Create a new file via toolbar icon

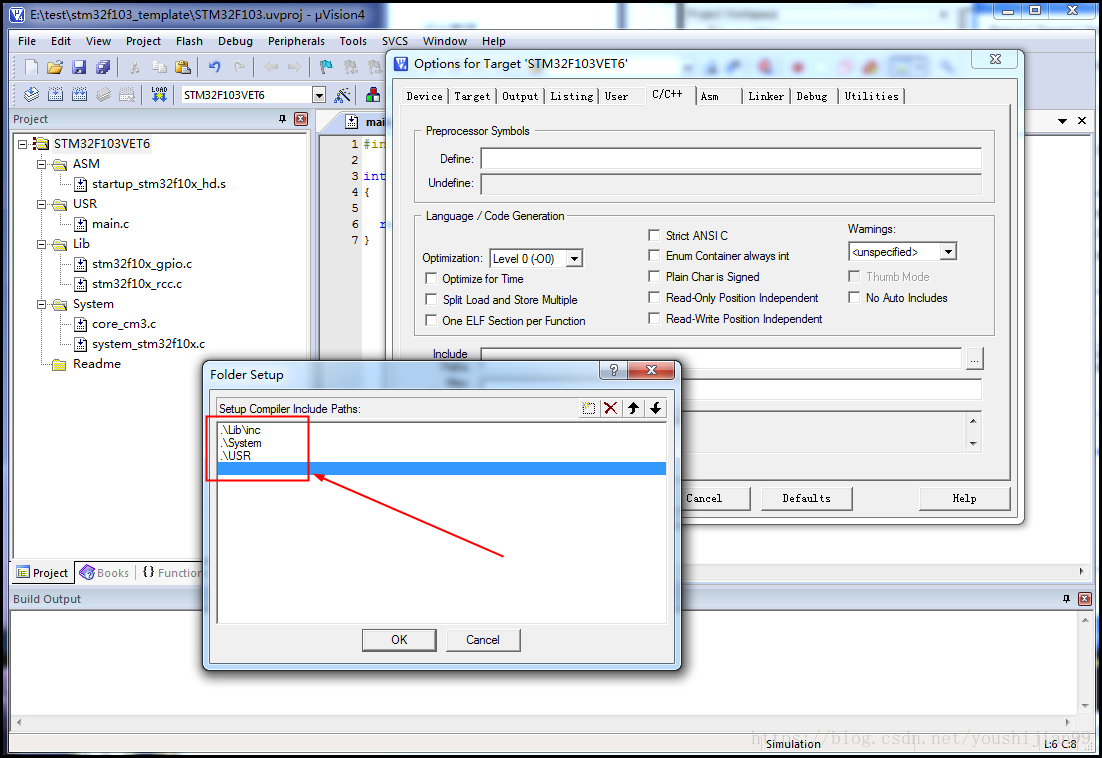31,67
